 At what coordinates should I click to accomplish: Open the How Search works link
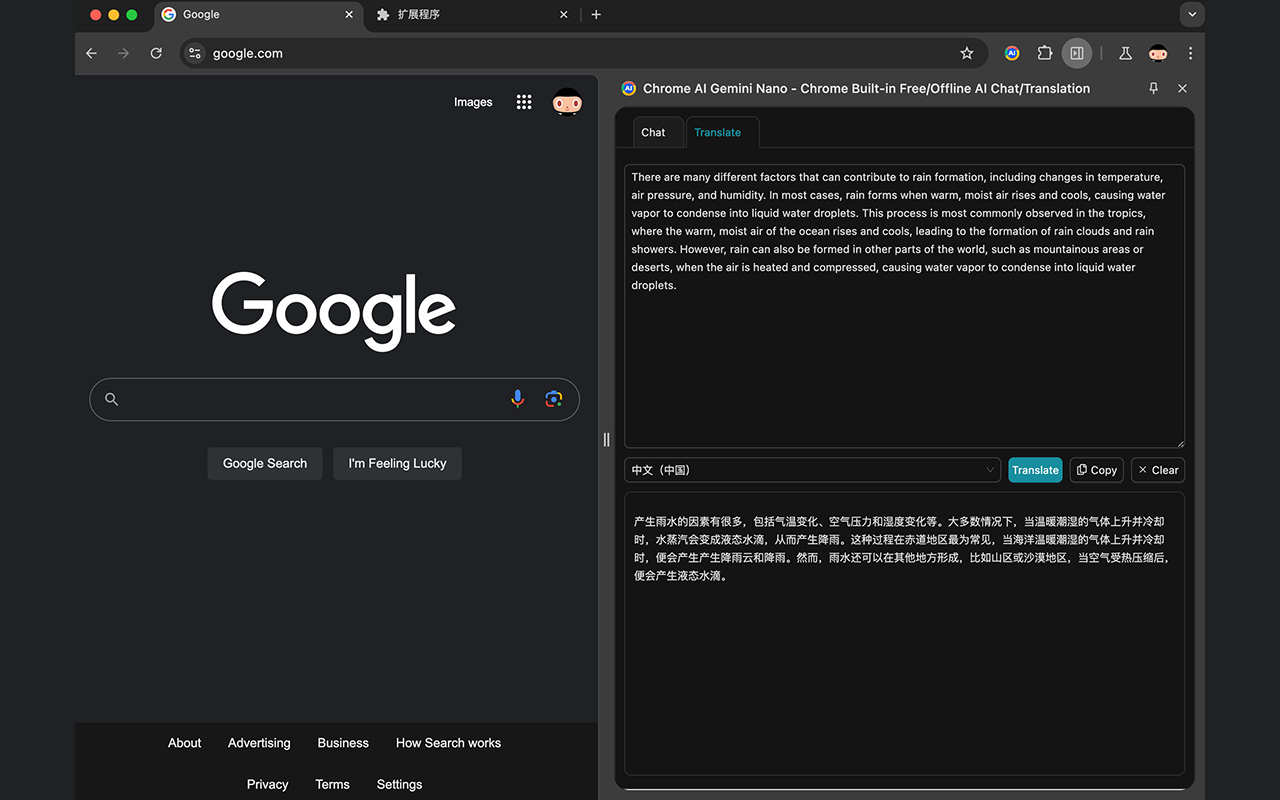(x=448, y=743)
